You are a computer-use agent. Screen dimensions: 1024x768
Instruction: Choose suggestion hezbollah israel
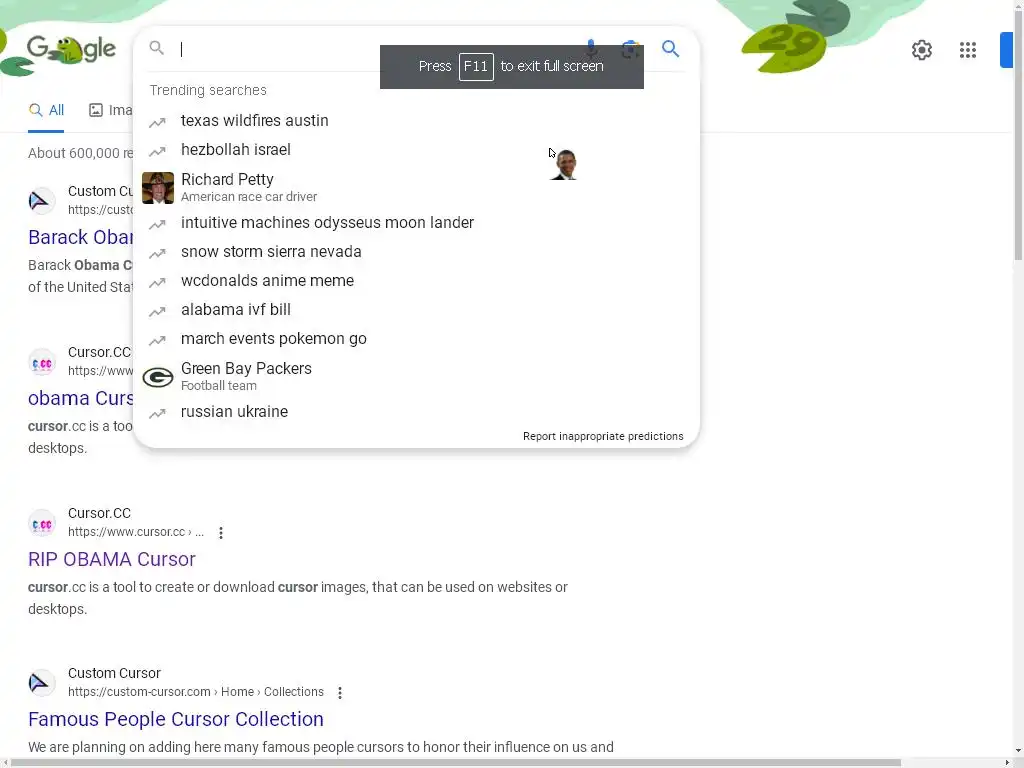[x=417, y=150]
